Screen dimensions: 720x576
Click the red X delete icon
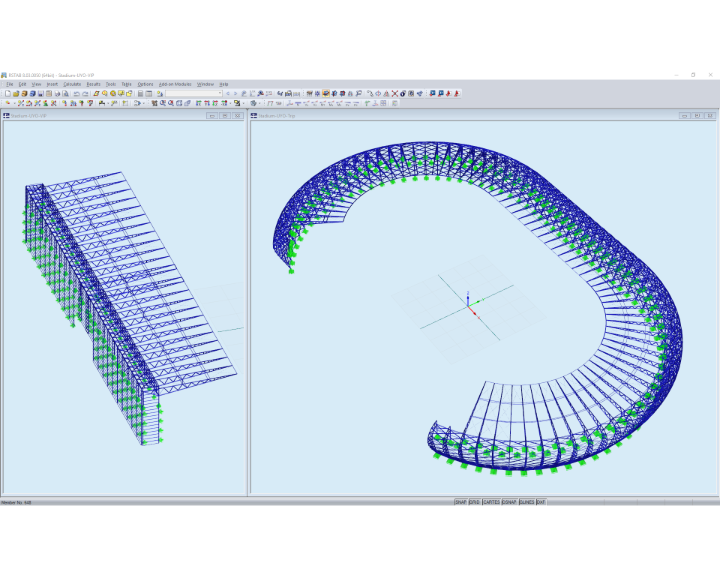tap(395, 93)
